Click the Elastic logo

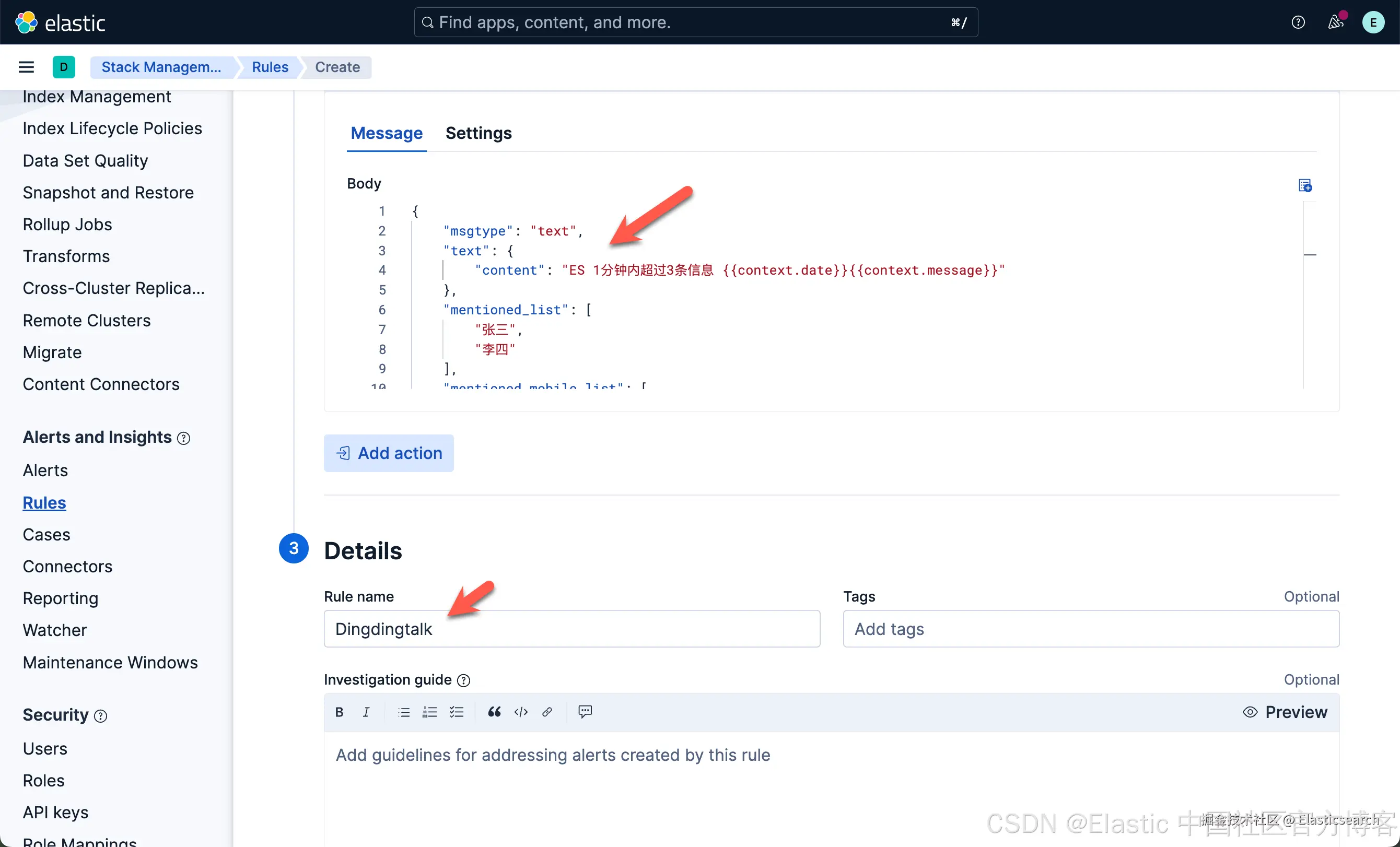click(60, 23)
